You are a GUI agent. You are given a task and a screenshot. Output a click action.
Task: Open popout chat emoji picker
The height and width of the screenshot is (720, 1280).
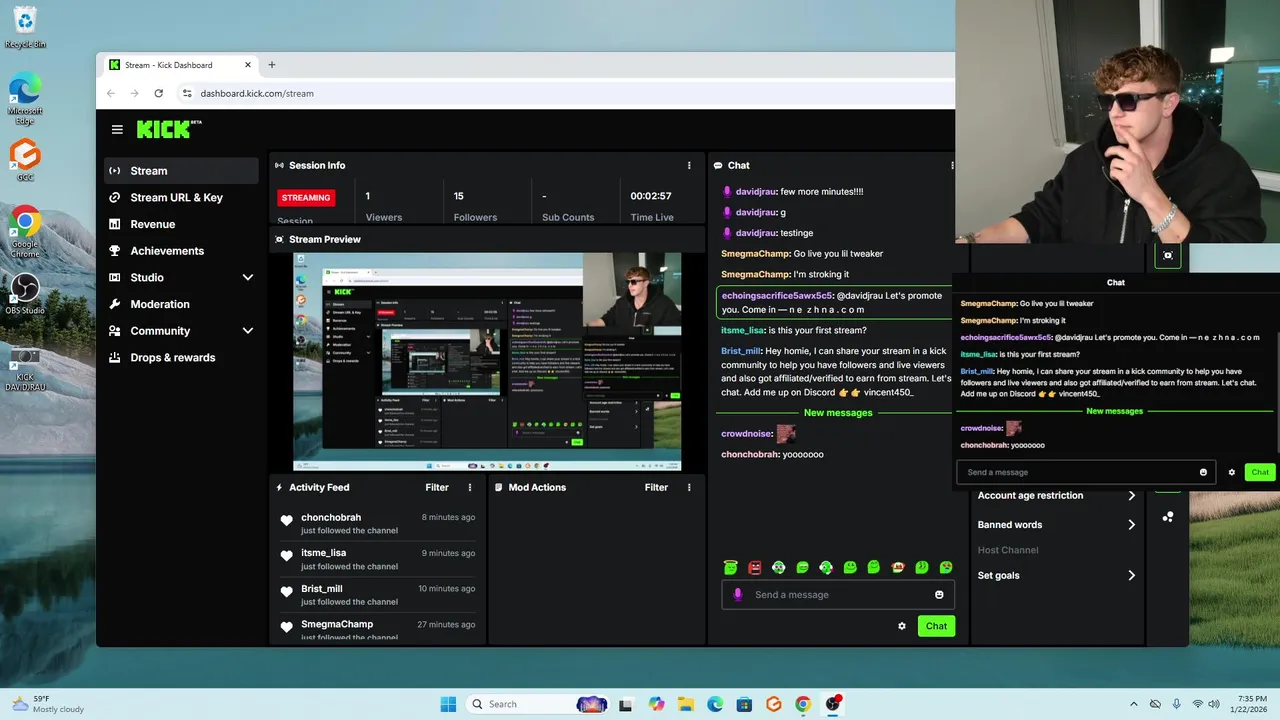(x=1203, y=472)
